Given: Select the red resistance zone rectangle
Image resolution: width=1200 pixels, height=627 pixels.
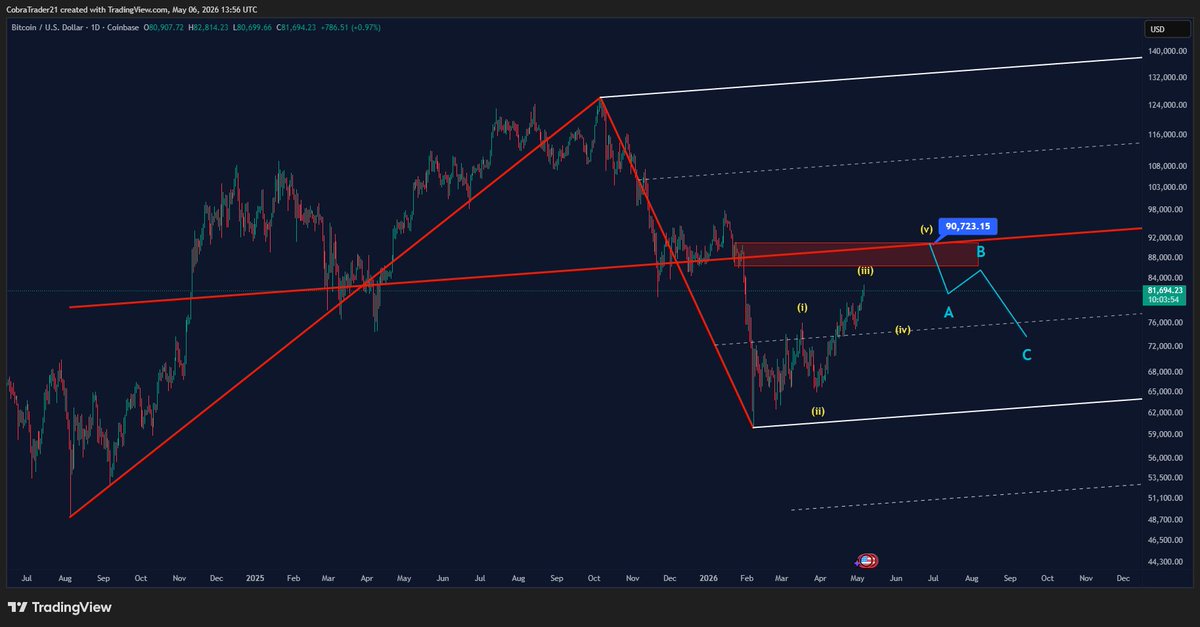Looking at the screenshot, I should pyautogui.click(x=855, y=254).
